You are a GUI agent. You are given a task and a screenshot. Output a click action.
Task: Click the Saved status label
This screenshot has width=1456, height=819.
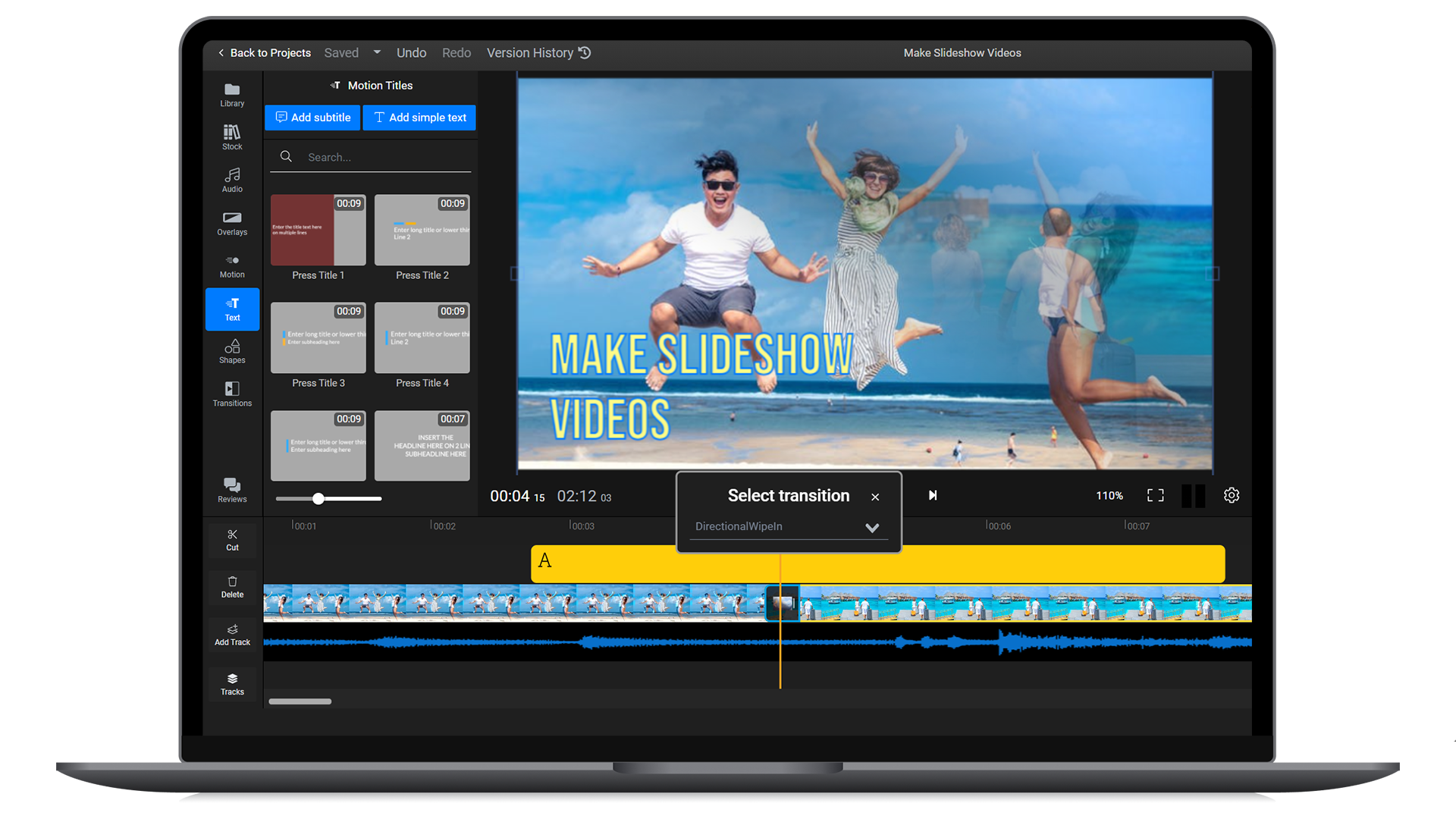(341, 52)
